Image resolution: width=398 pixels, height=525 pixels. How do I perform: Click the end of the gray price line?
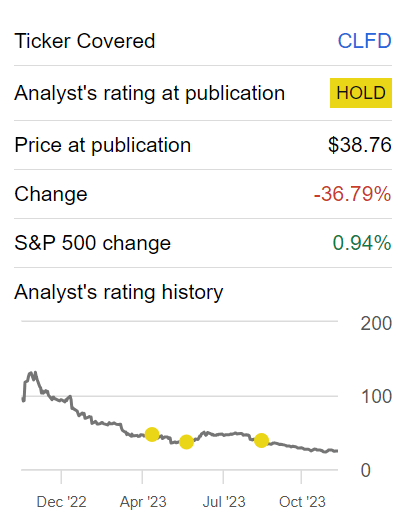(x=336, y=451)
